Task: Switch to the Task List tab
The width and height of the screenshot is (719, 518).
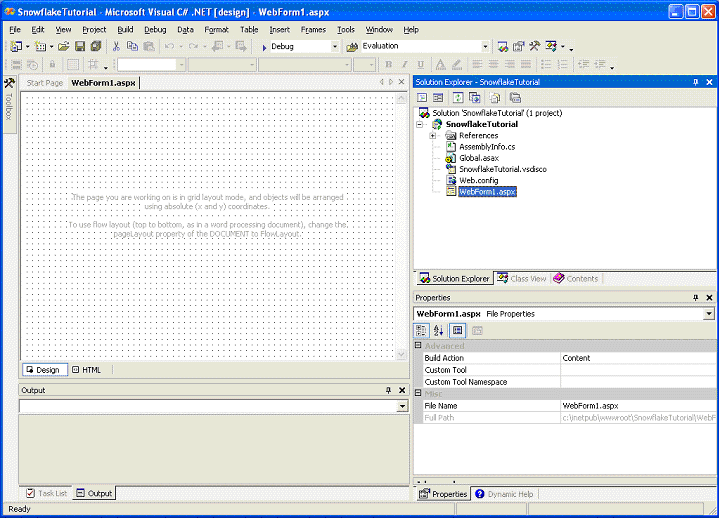Action: pos(47,493)
